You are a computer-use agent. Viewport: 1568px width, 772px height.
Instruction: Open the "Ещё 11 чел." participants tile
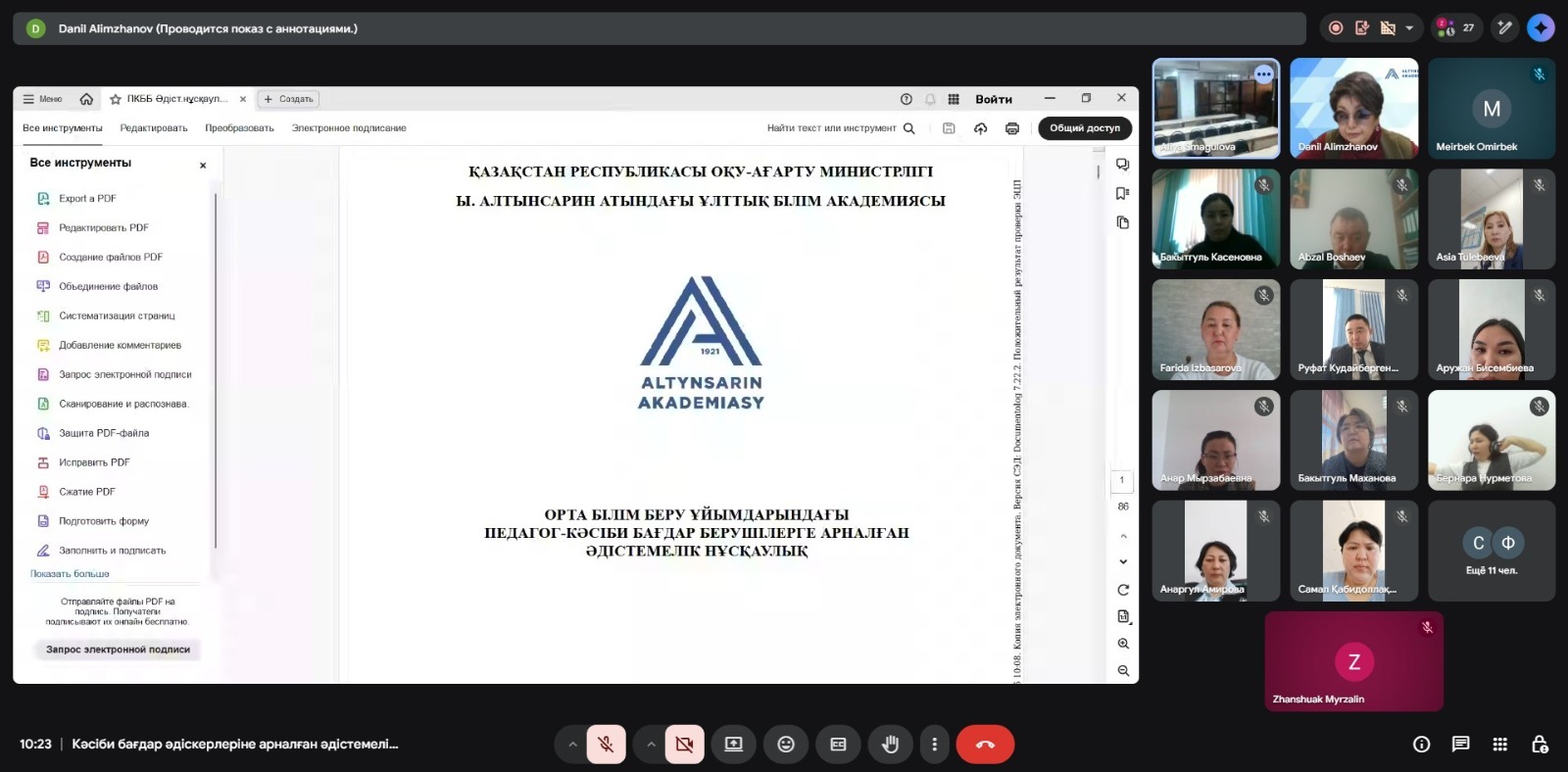[x=1491, y=551]
